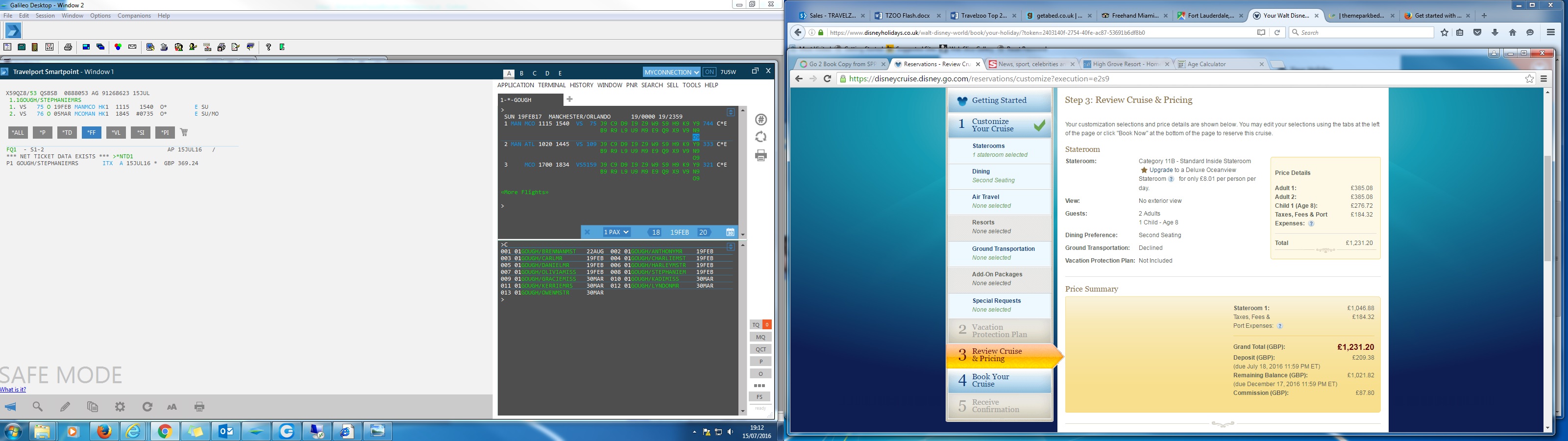The height and width of the screenshot is (441, 1568).
Task: Click the TQ button in Smartpoint sidebar
Action: click(x=756, y=325)
